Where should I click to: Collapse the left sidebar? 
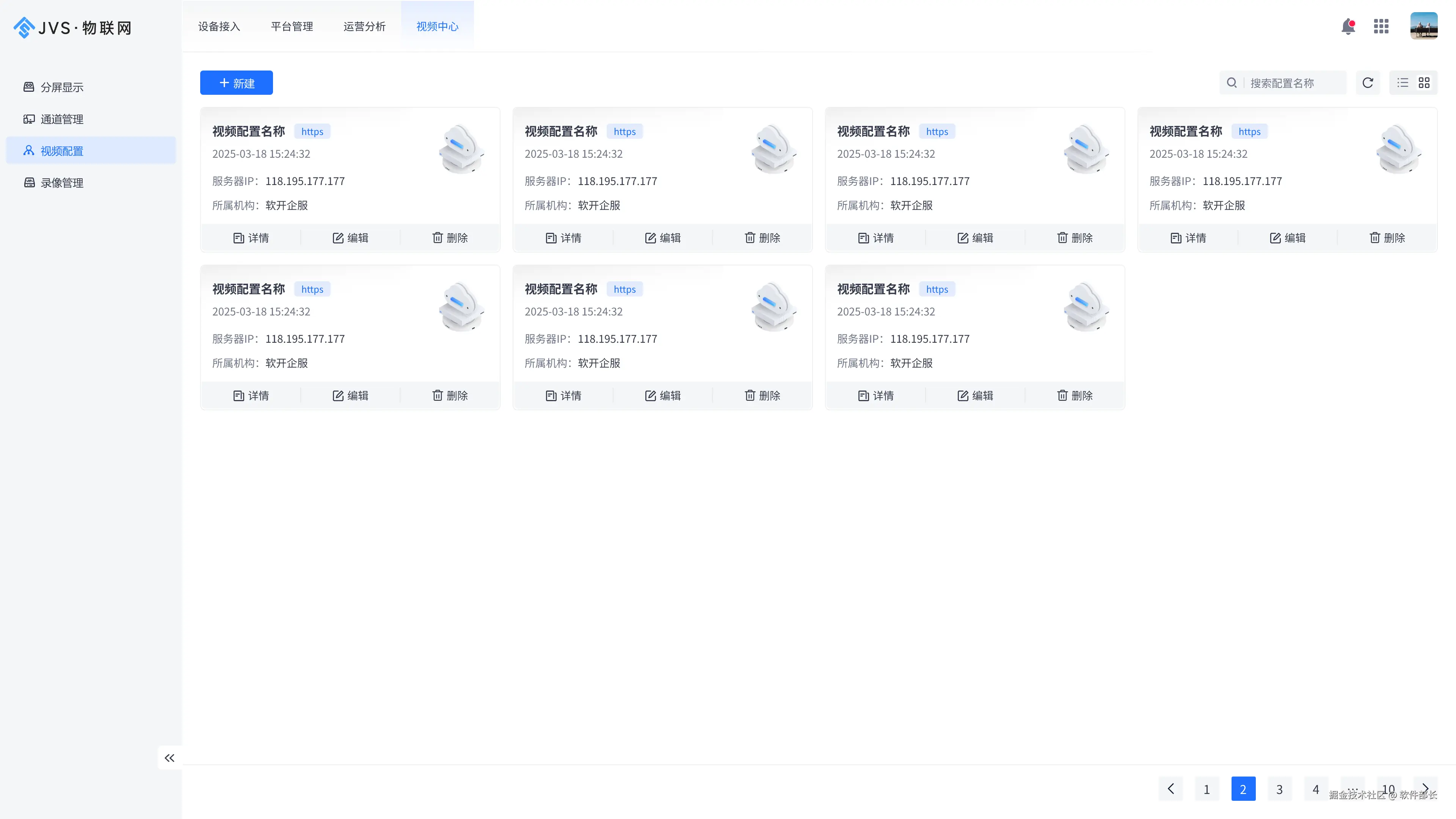pos(169,758)
